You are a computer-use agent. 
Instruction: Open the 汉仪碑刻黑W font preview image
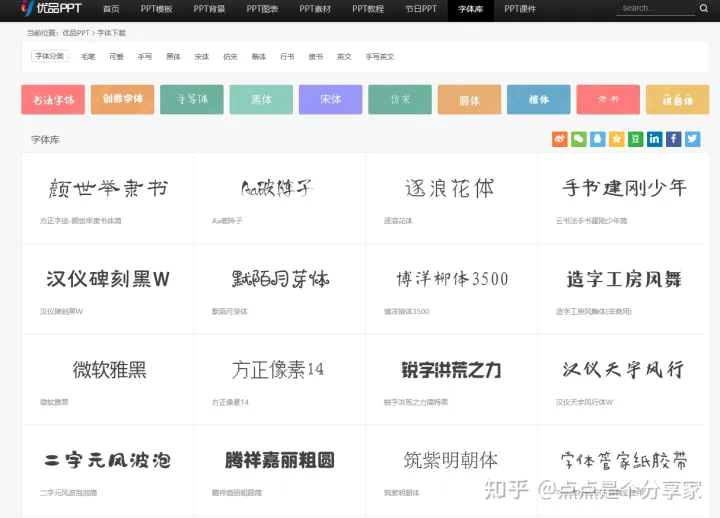pyautogui.click(x=108, y=279)
